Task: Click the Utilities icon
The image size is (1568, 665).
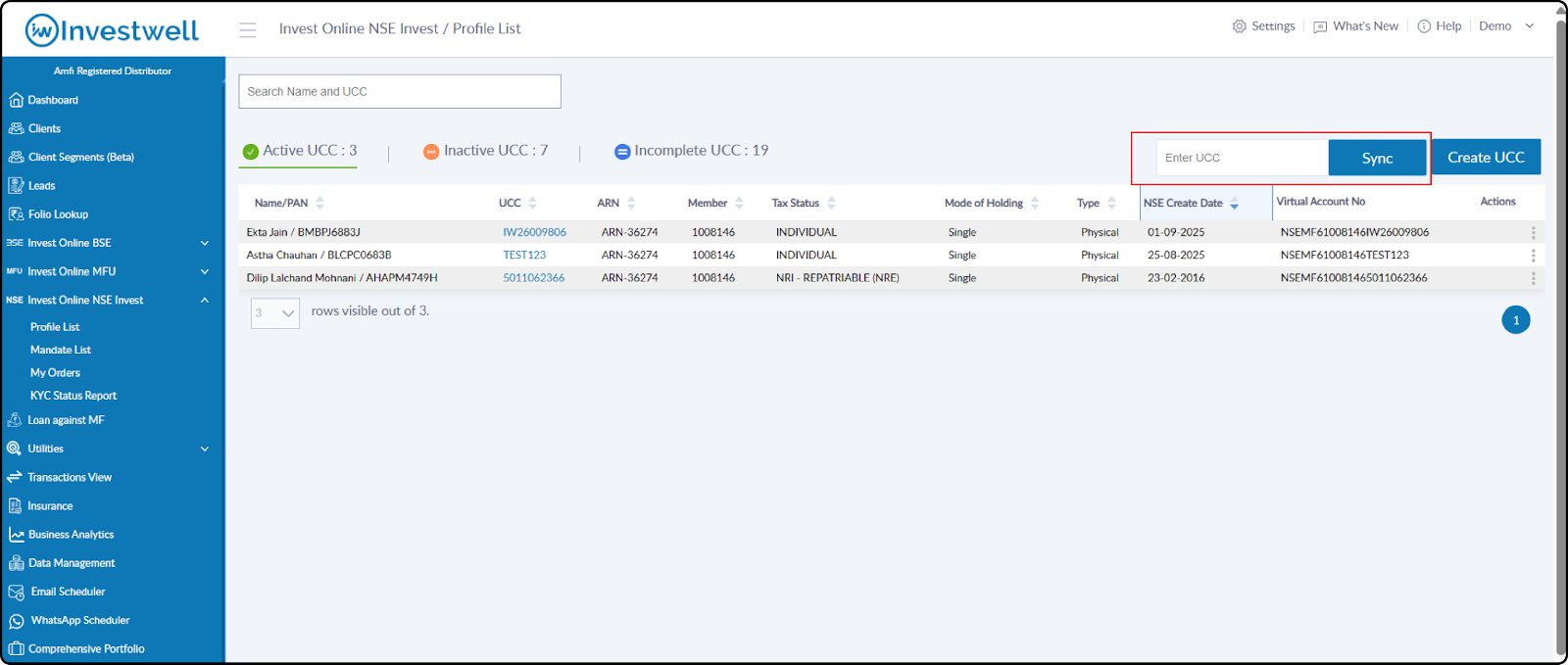Action: pyautogui.click(x=15, y=449)
